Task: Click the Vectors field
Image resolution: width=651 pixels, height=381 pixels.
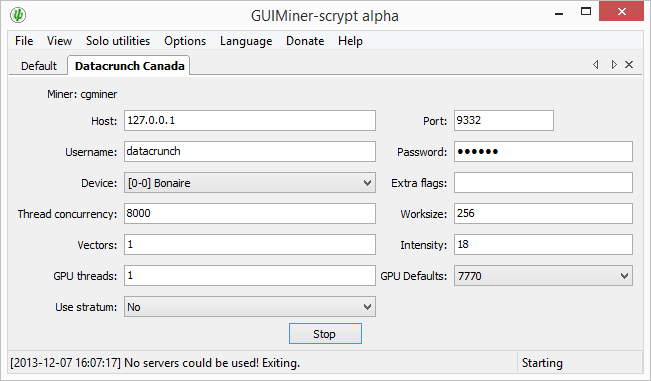Action: 250,244
